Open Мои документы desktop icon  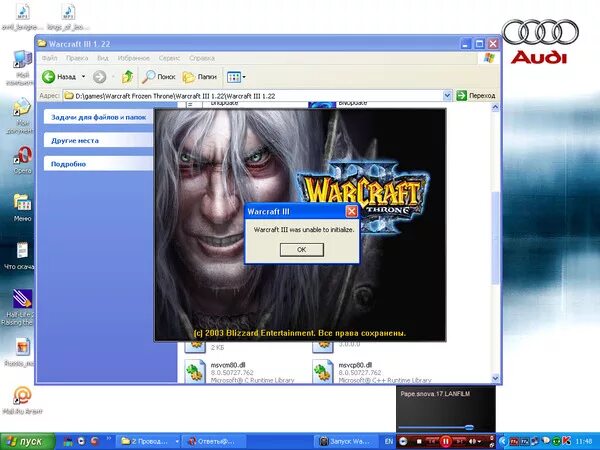pyautogui.click(x=21, y=115)
